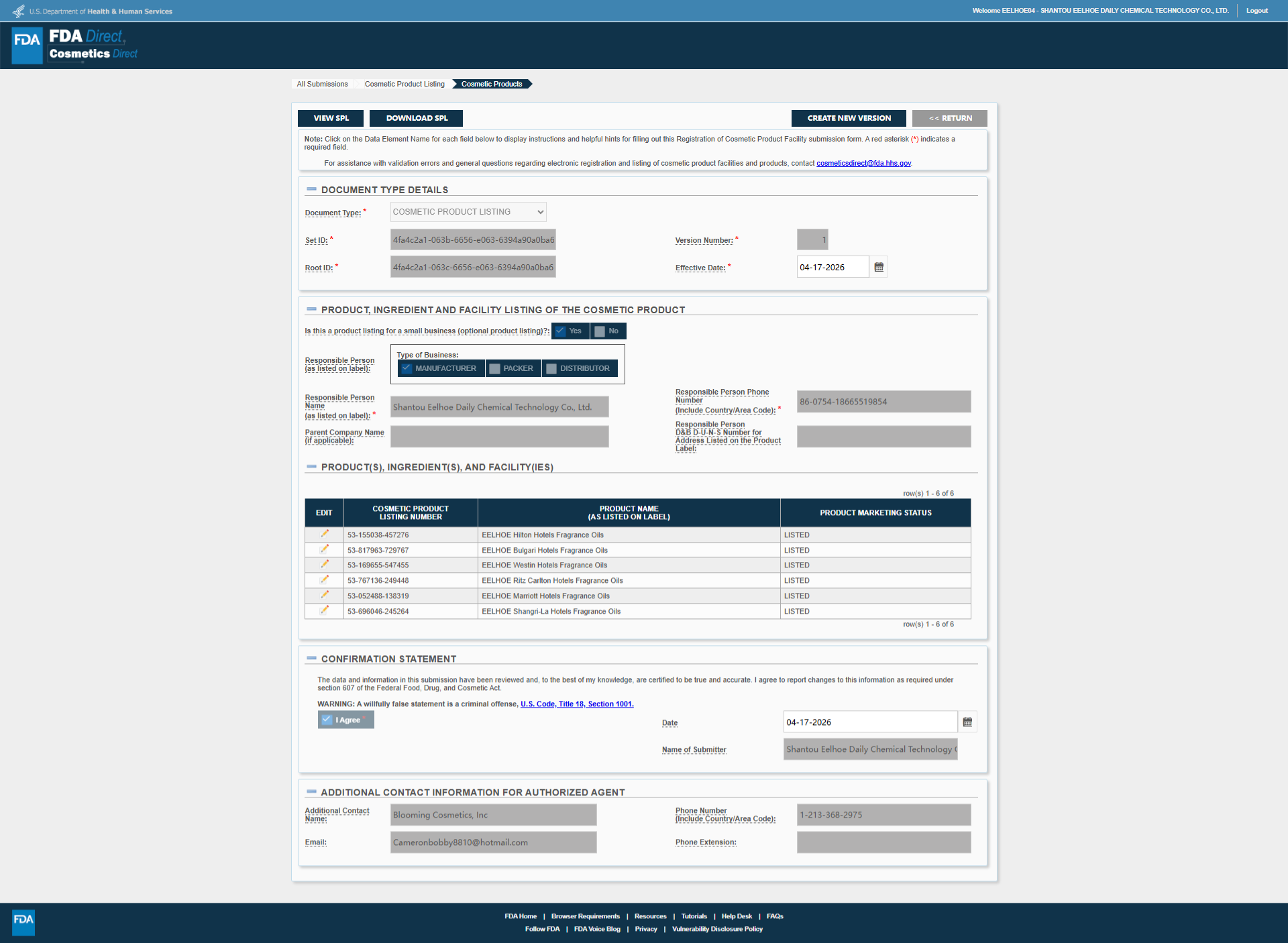Image resolution: width=1288 pixels, height=943 pixels.
Task: Select Yes for small business listing
Action: click(570, 331)
